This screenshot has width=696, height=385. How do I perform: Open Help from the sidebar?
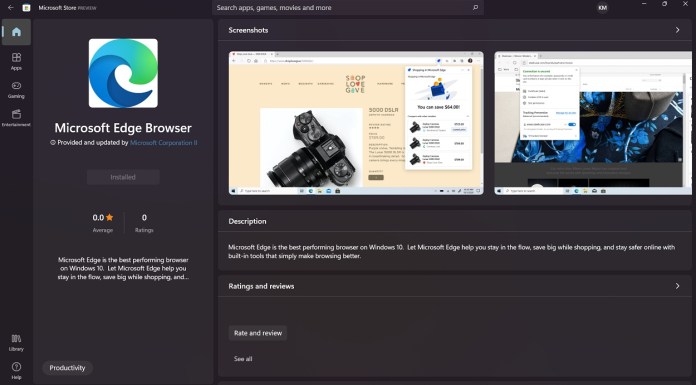pos(16,371)
